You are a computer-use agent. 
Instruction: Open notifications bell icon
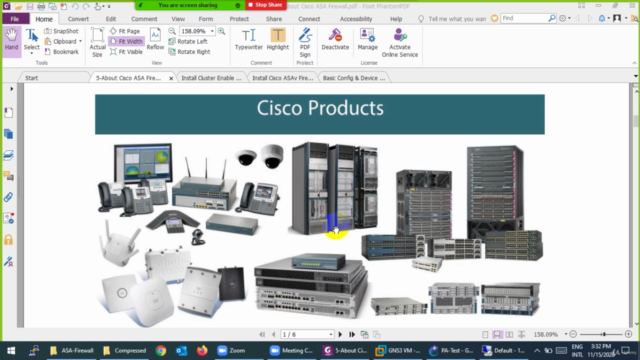click(602, 18)
